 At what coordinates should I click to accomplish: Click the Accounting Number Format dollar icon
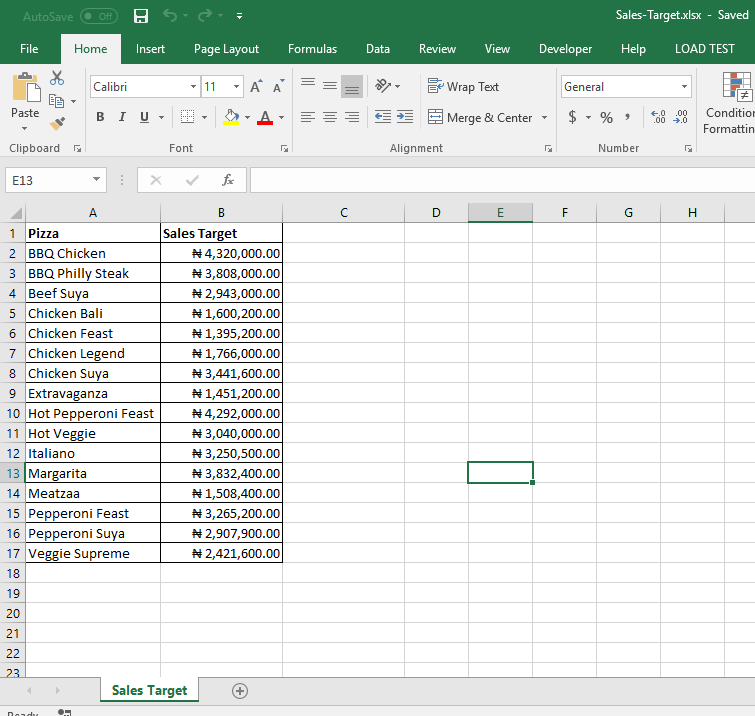pos(573,117)
